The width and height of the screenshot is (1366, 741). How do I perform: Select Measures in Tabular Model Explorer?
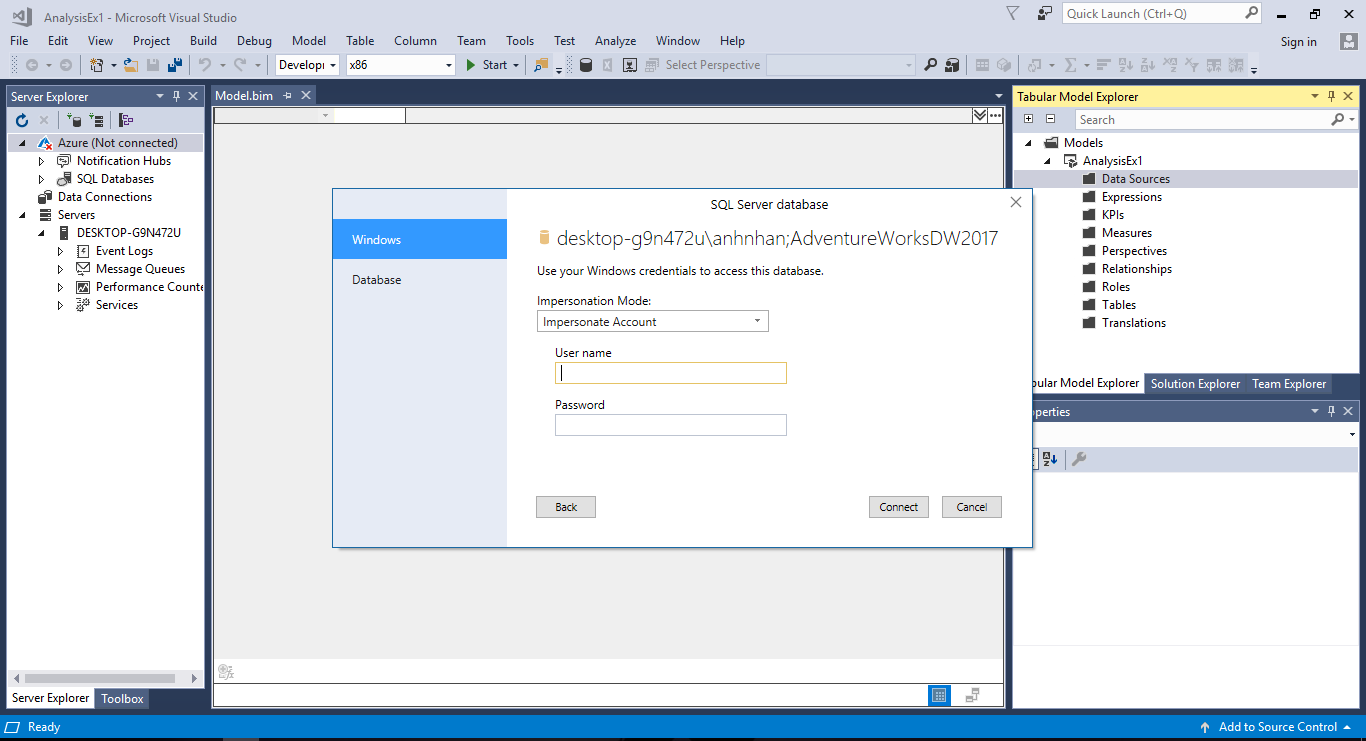pyautogui.click(x=1126, y=233)
